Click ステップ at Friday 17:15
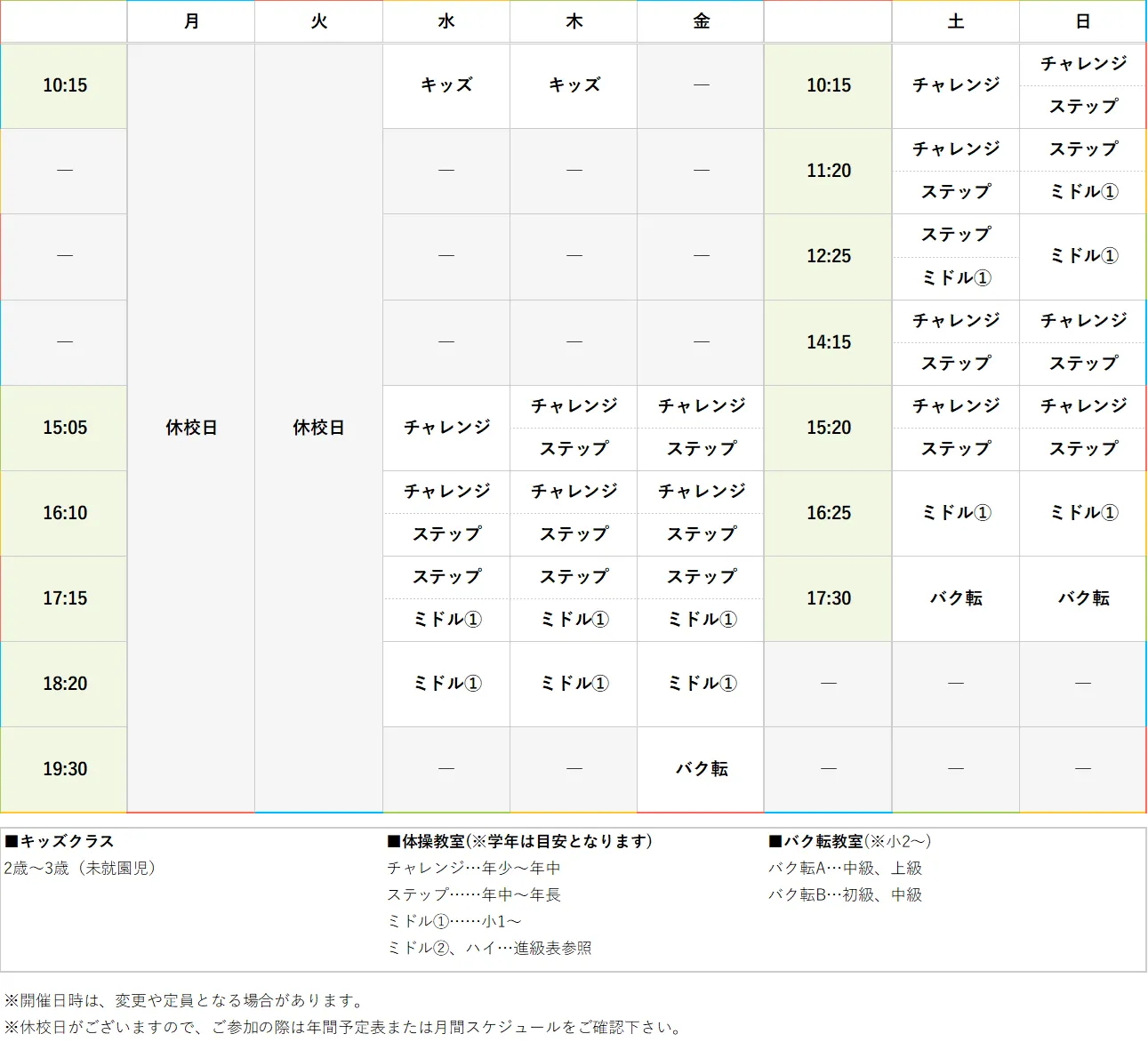This screenshot has width=1148, height=1042. (x=700, y=577)
